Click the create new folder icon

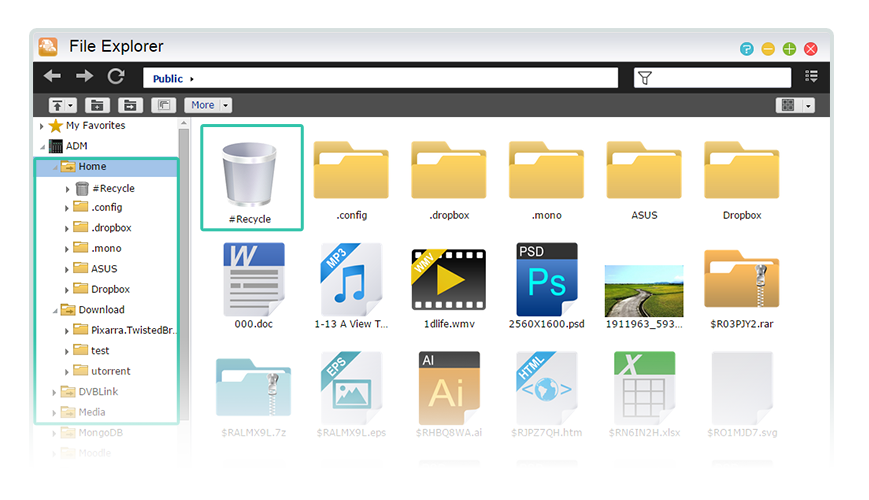(97, 105)
